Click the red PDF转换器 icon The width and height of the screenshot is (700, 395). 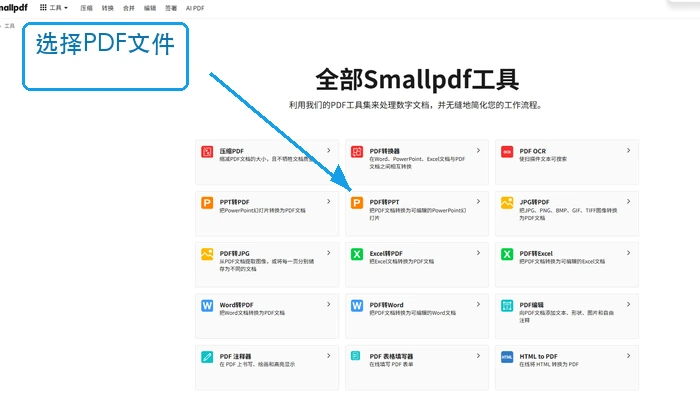click(x=357, y=152)
